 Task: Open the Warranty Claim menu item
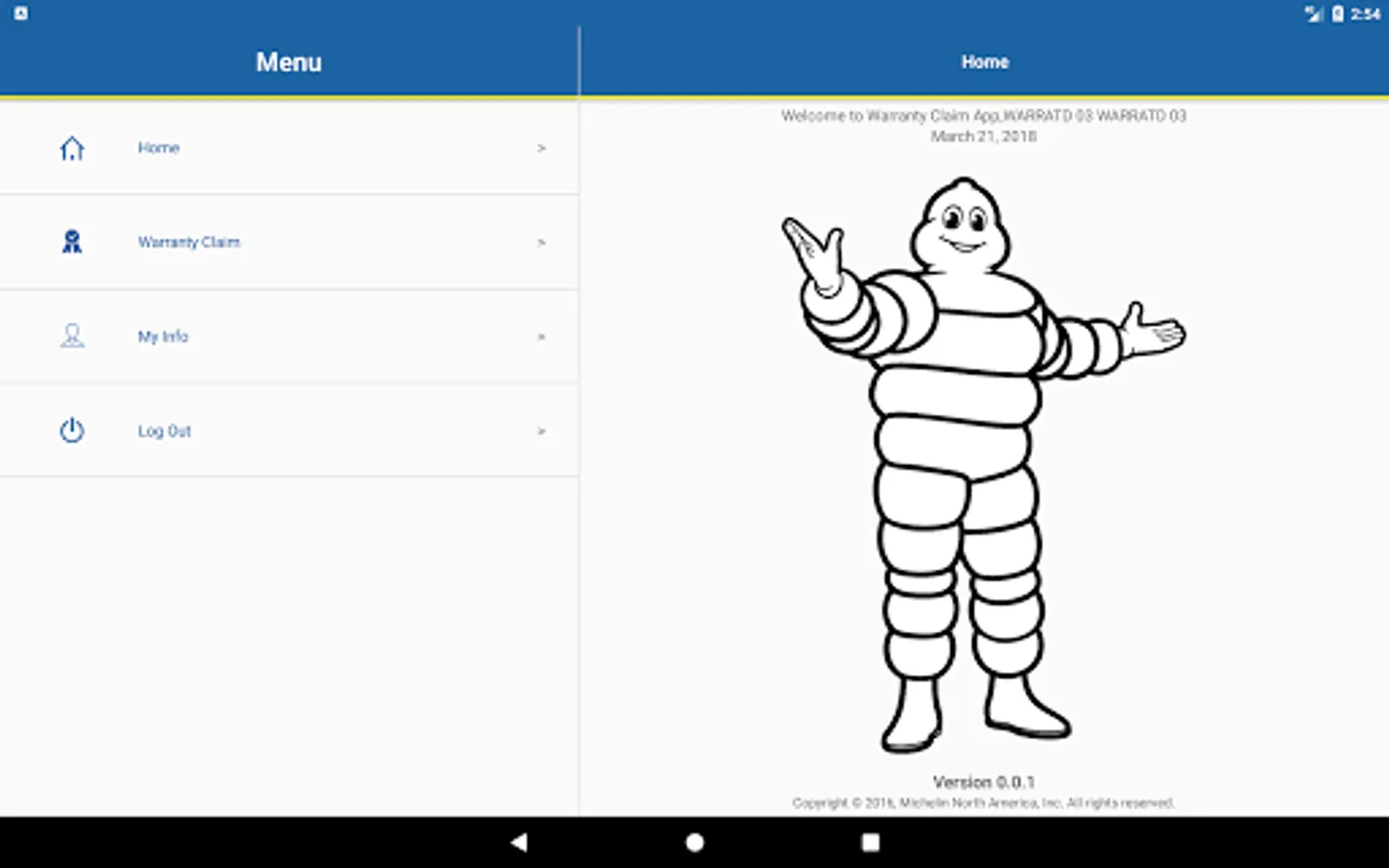[289, 242]
